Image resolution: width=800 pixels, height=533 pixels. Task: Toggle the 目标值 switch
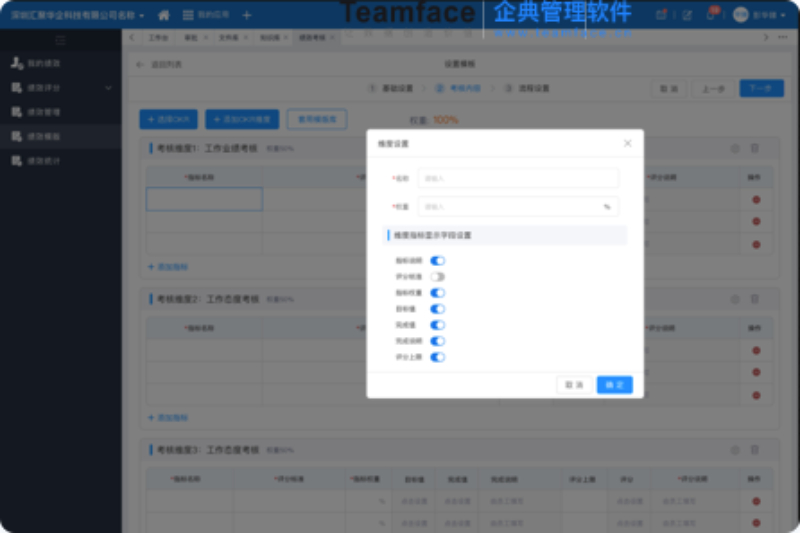pyautogui.click(x=437, y=309)
